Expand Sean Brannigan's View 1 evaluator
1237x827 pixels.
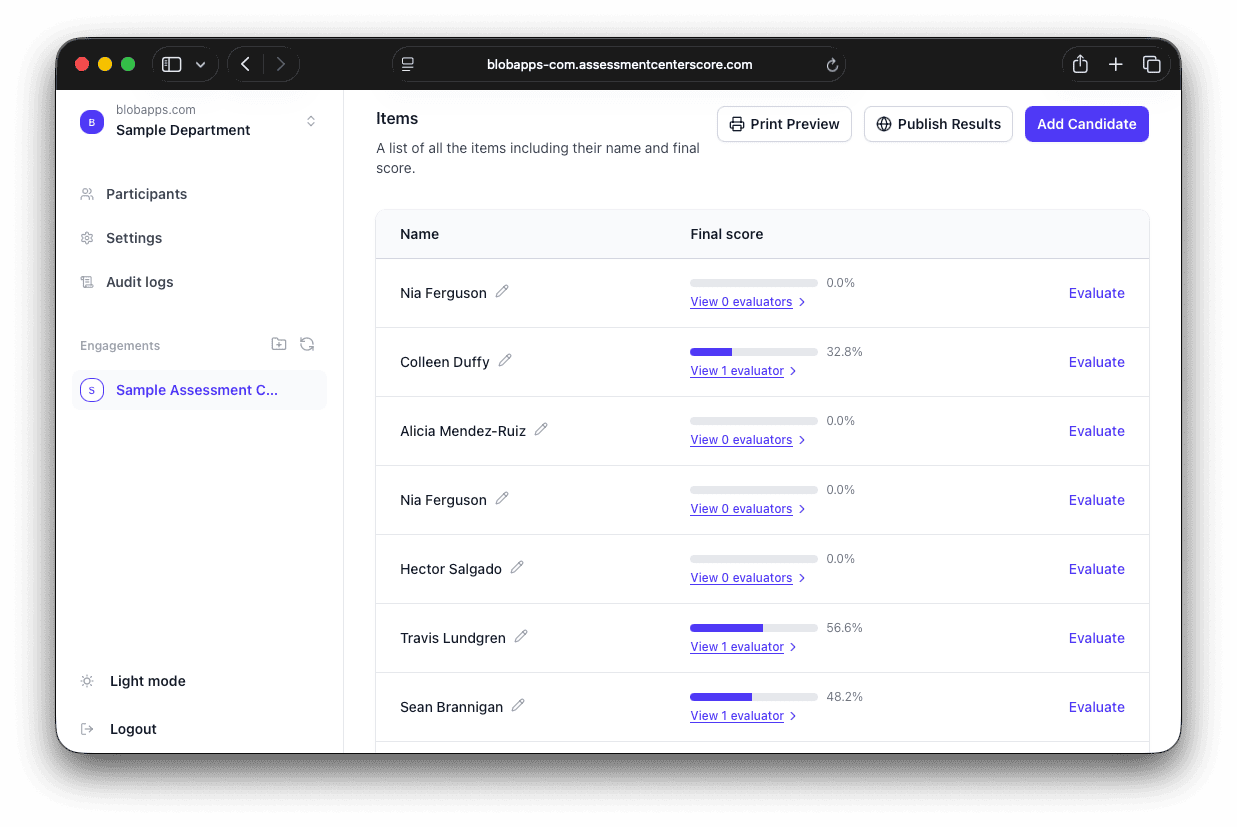tap(743, 716)
